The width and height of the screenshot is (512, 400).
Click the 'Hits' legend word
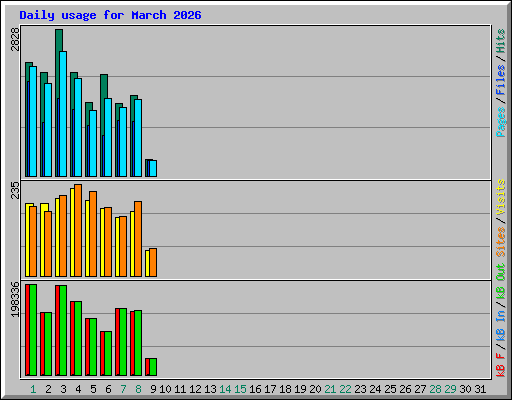(x=501, y=41)
